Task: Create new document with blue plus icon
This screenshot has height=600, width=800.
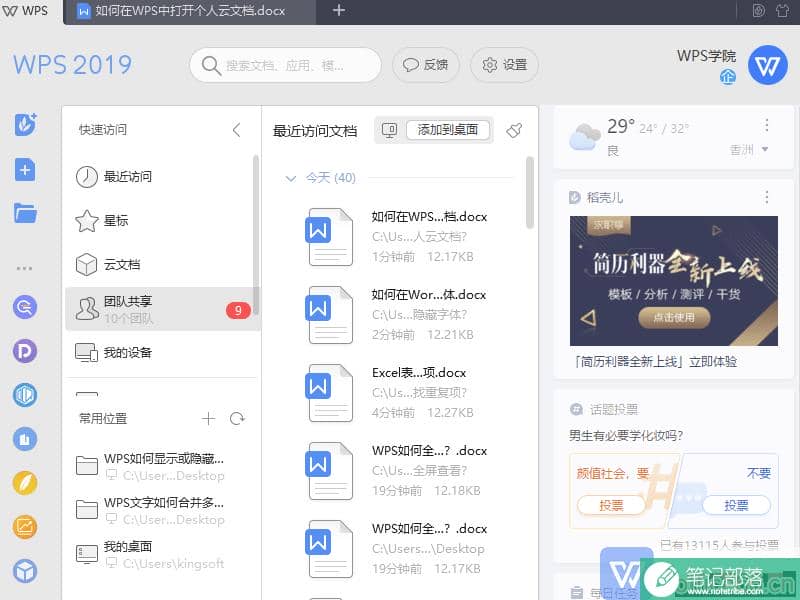Action: (25, 170)
